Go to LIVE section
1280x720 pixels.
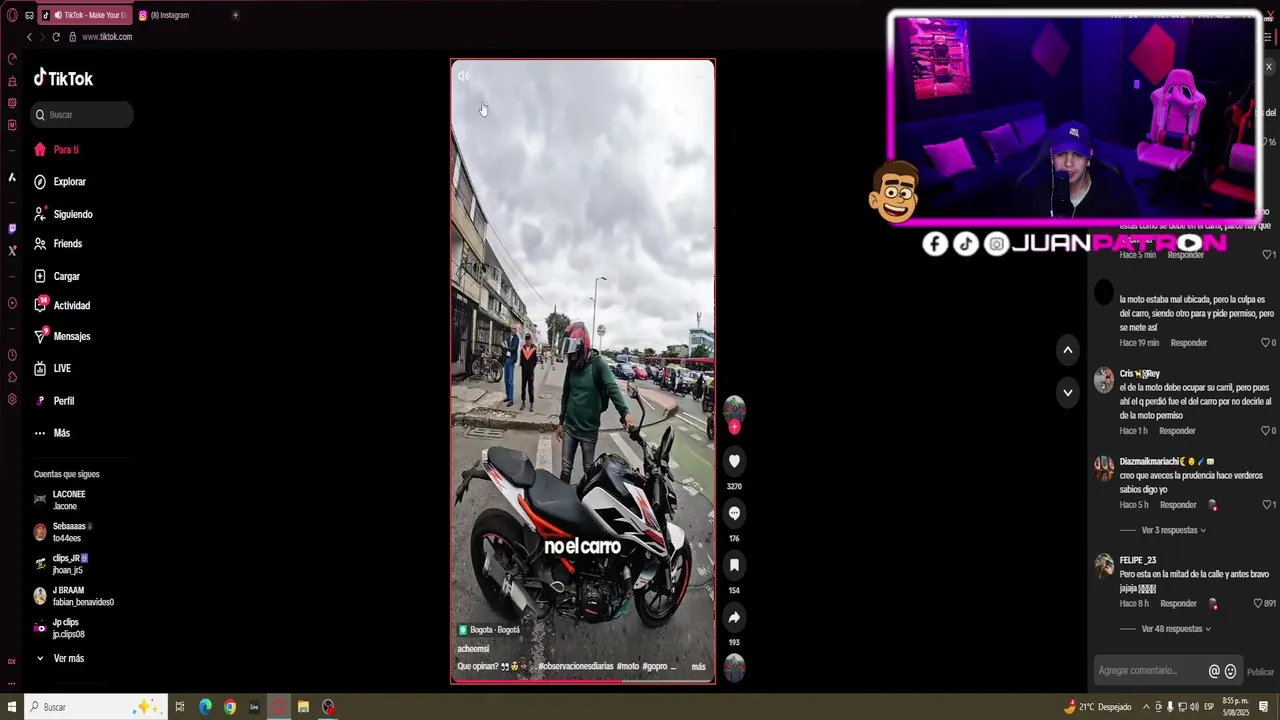(52, 369)
